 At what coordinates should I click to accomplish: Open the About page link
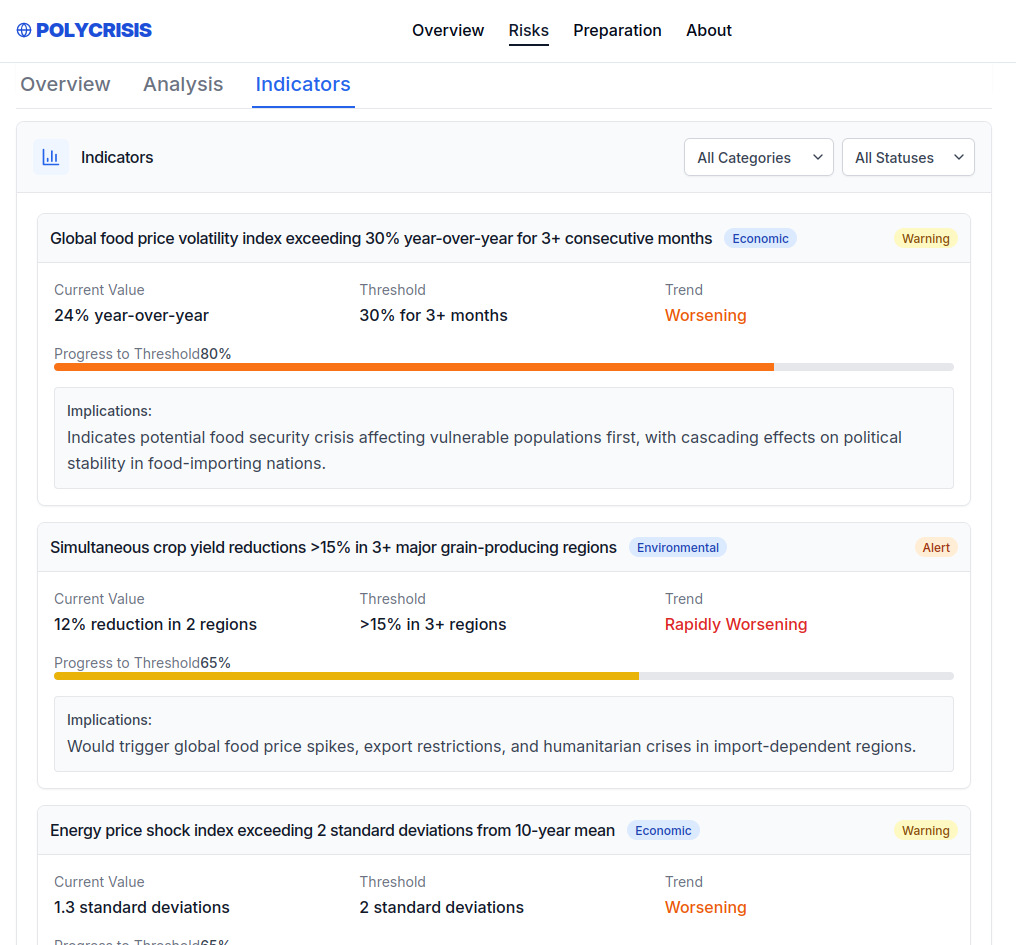708,30
